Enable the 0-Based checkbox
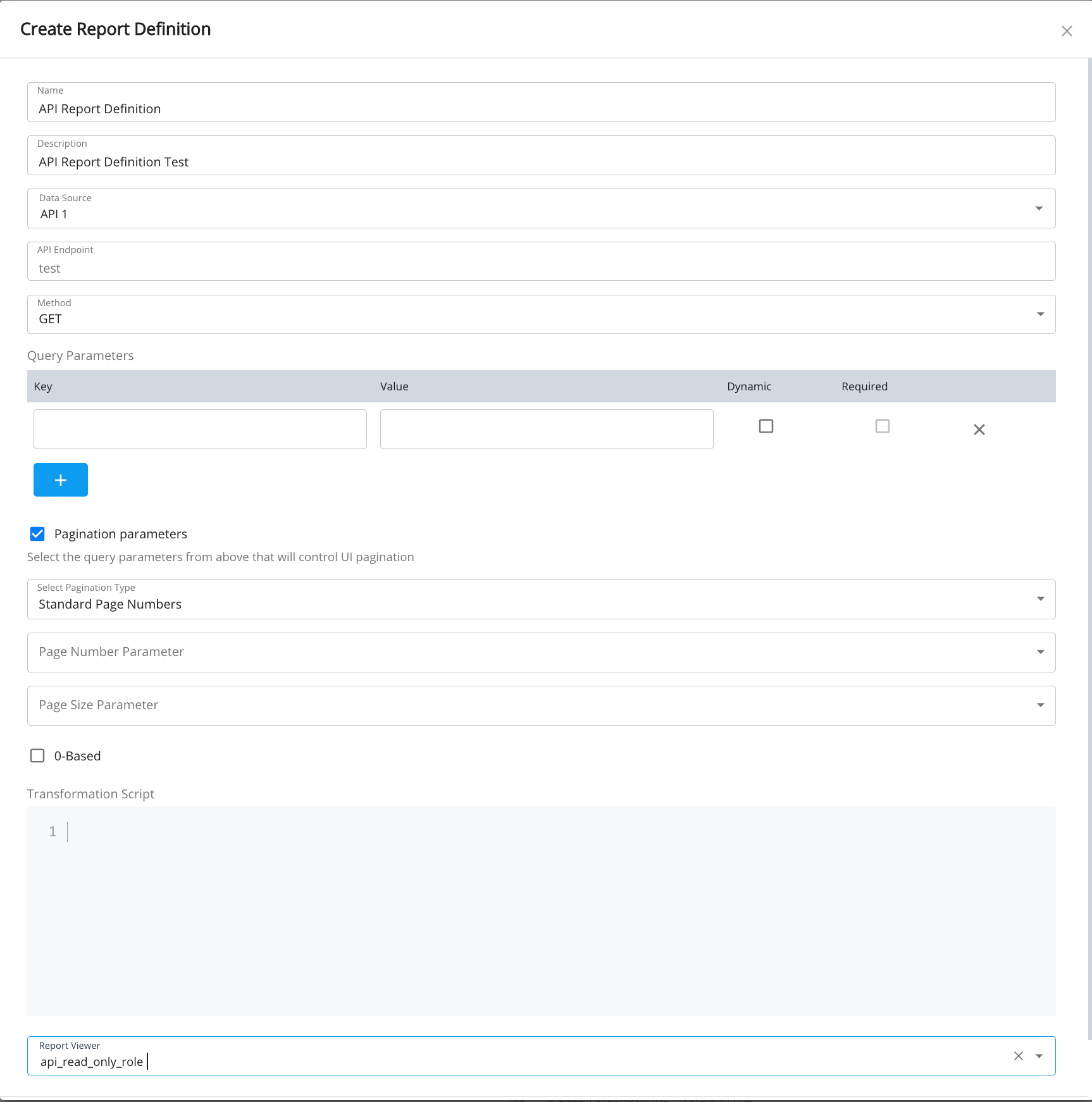 (37, 755)
